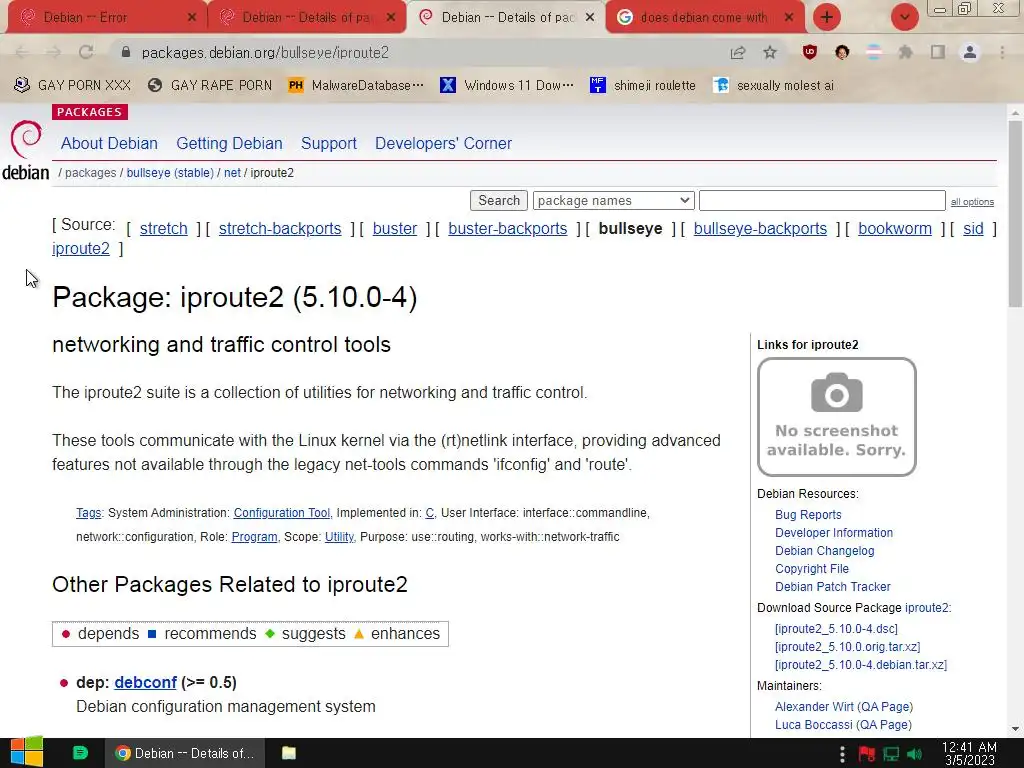The image size is (1024, 768).
Task: Open the Debian Patch Tracker link
Action: click(x=833, y=586)
